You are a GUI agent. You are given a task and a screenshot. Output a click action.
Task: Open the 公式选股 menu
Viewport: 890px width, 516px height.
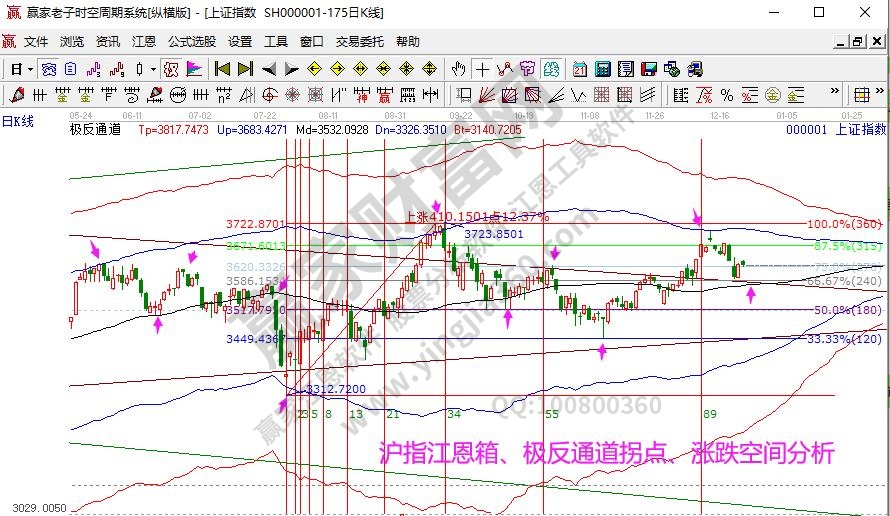click(192, 42)
